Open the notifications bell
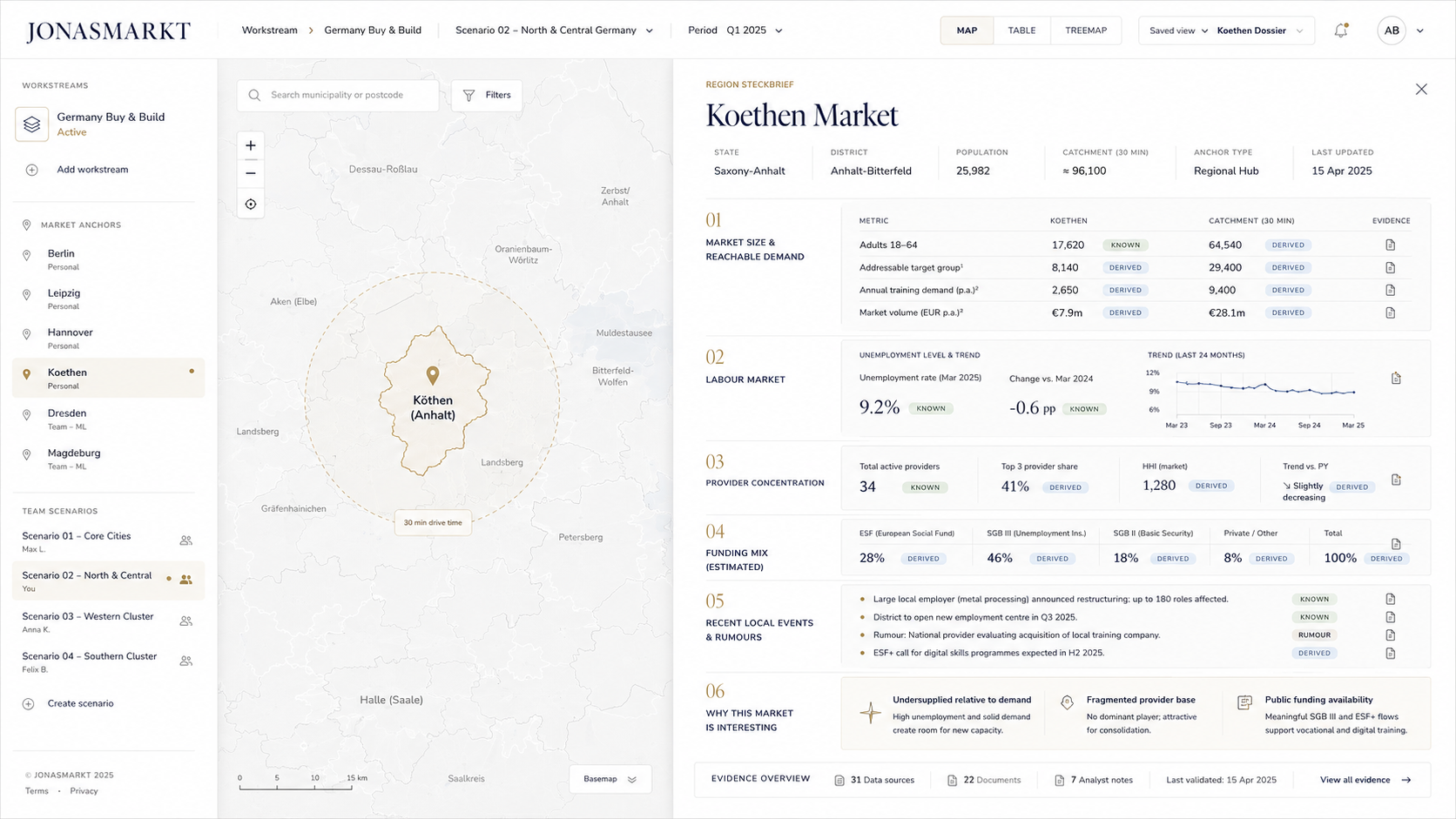The height and width of the screenshot is (819, 1456). tap(1341, 30)
